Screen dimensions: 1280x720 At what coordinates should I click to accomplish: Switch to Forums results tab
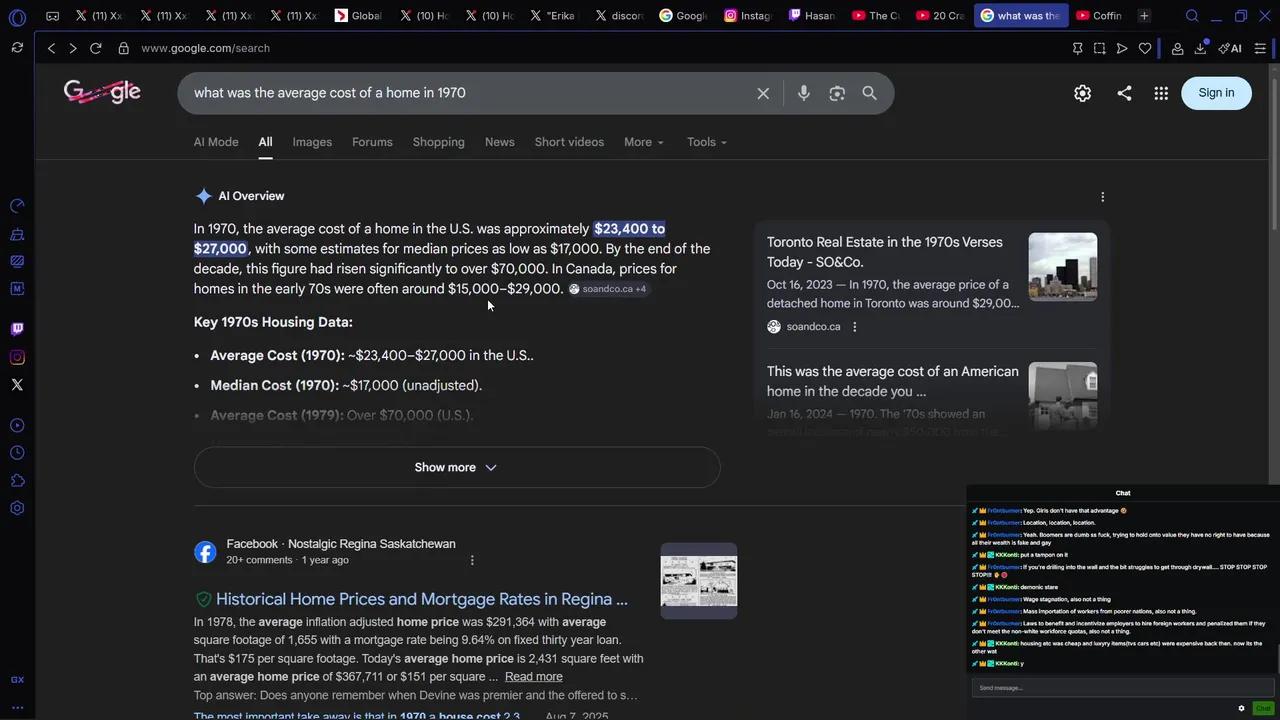point(372,142)
